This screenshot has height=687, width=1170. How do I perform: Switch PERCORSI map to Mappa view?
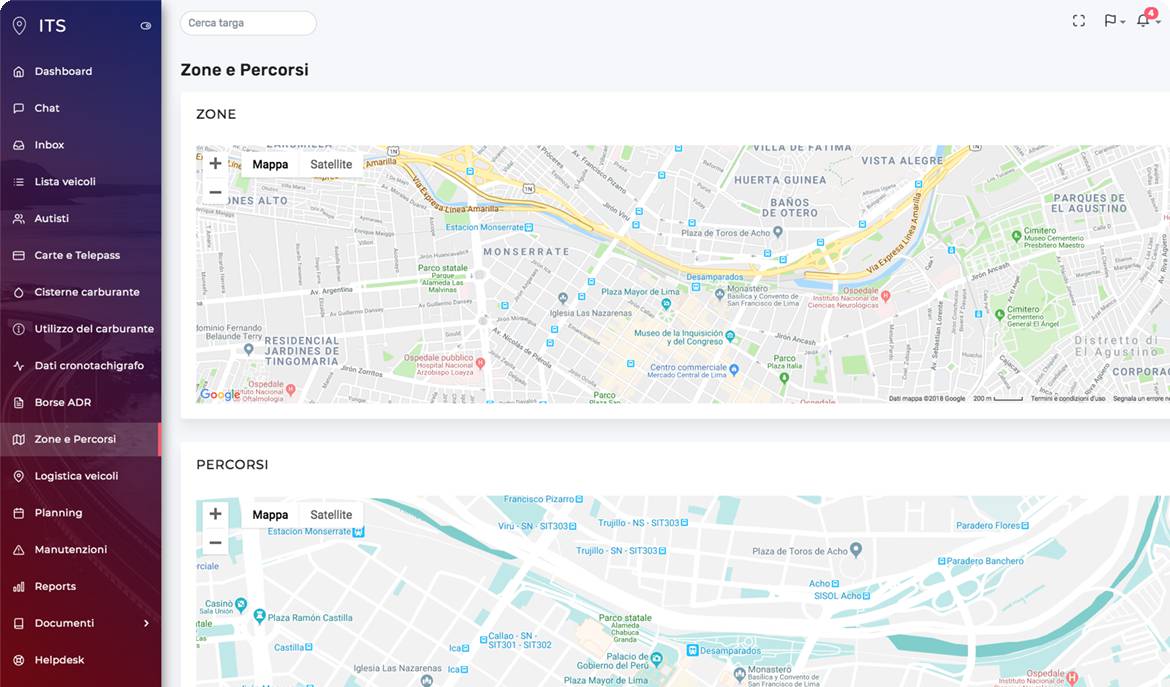tap(270, 515)
